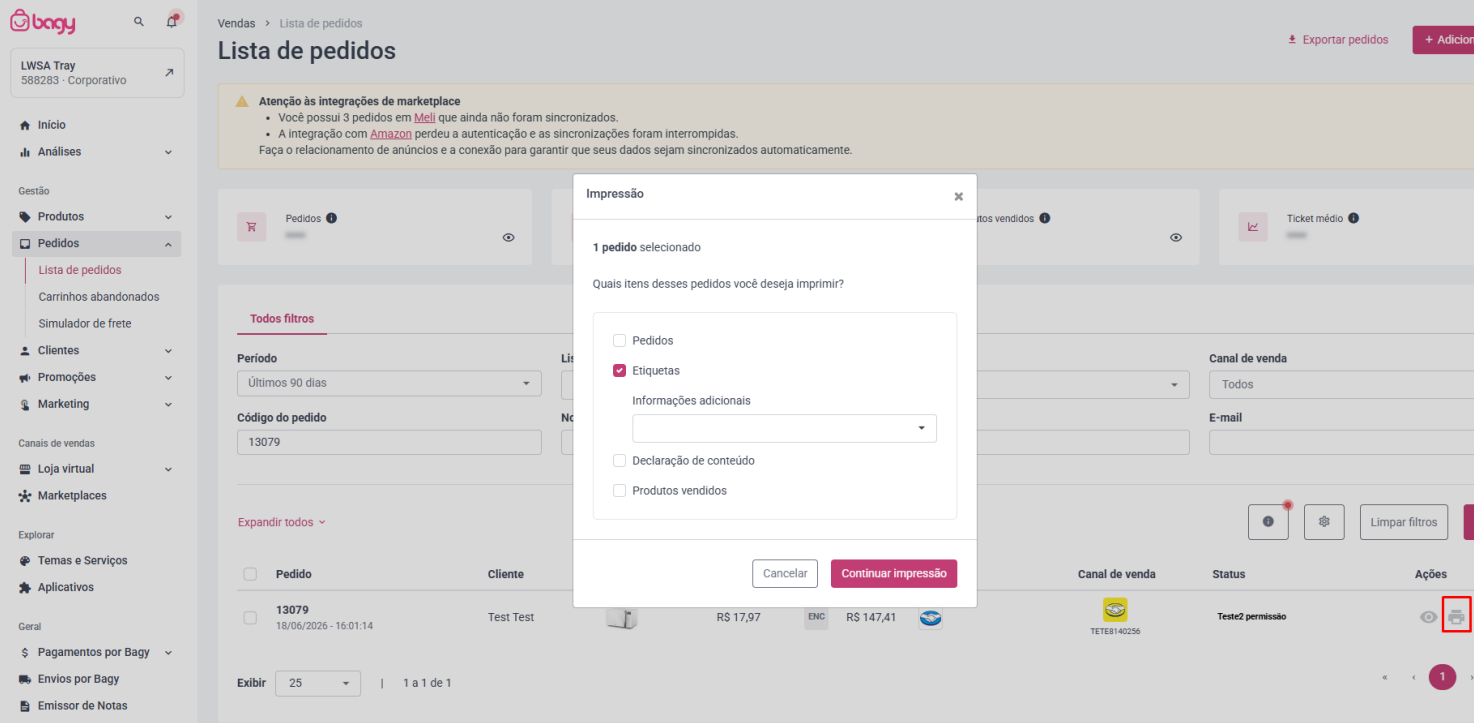Expand the Produtos sidebar menu
Image resolution: width=1474 pixels, height=723 pixels.
(96, 216)
